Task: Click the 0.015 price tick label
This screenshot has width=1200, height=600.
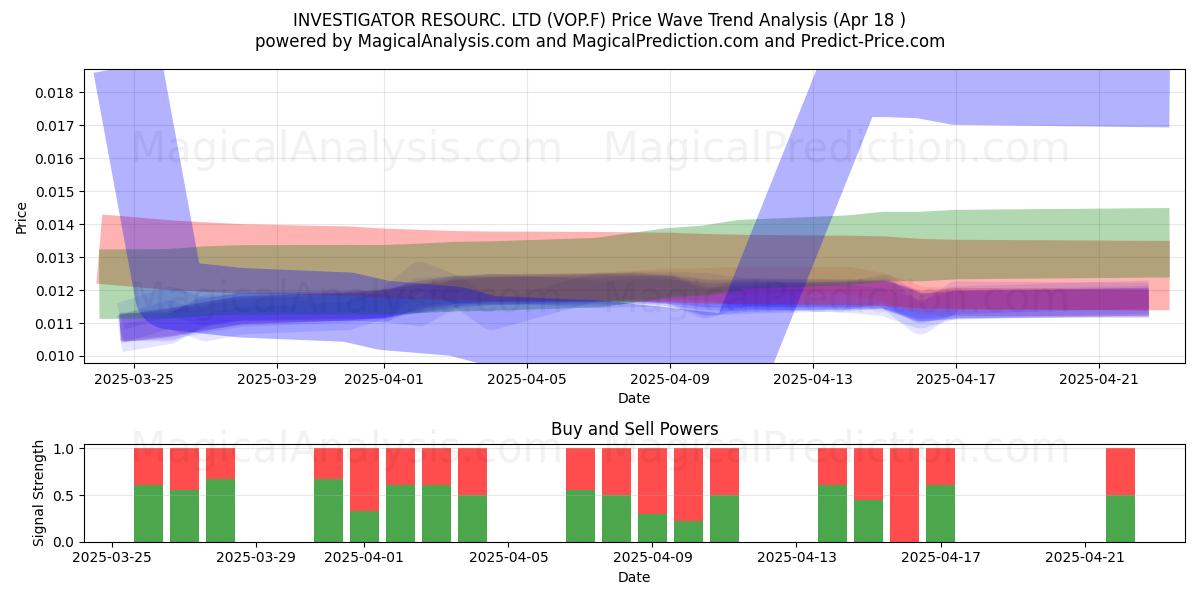Action: click(x=56, y=192)
